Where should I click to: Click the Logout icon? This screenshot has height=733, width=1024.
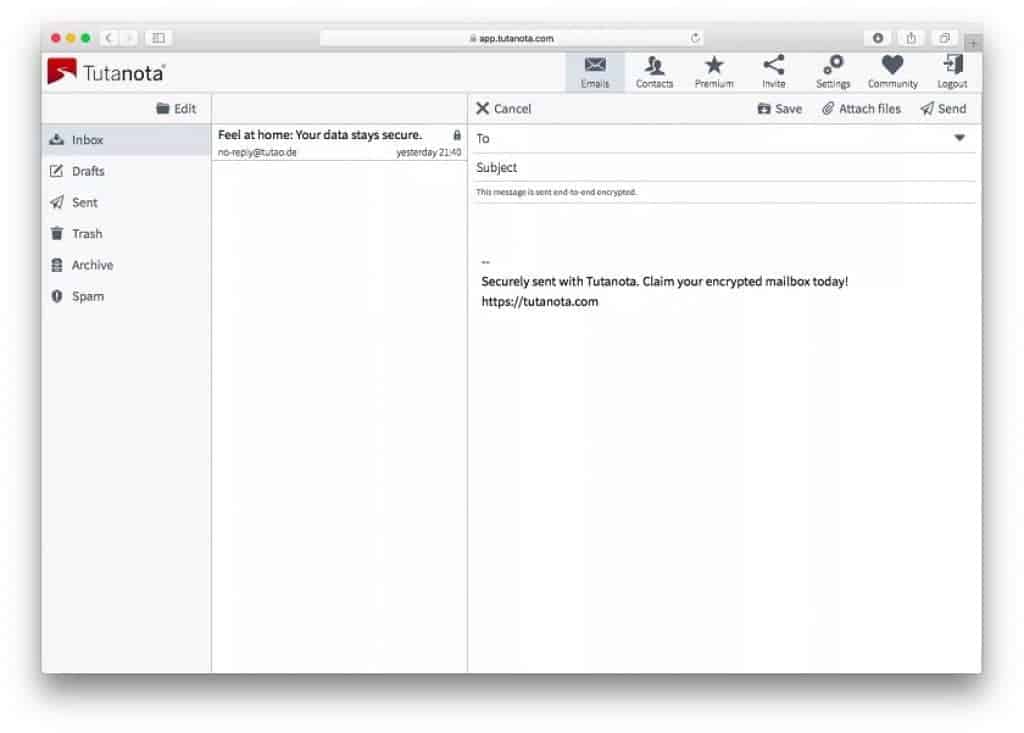(x=952, y=66)
